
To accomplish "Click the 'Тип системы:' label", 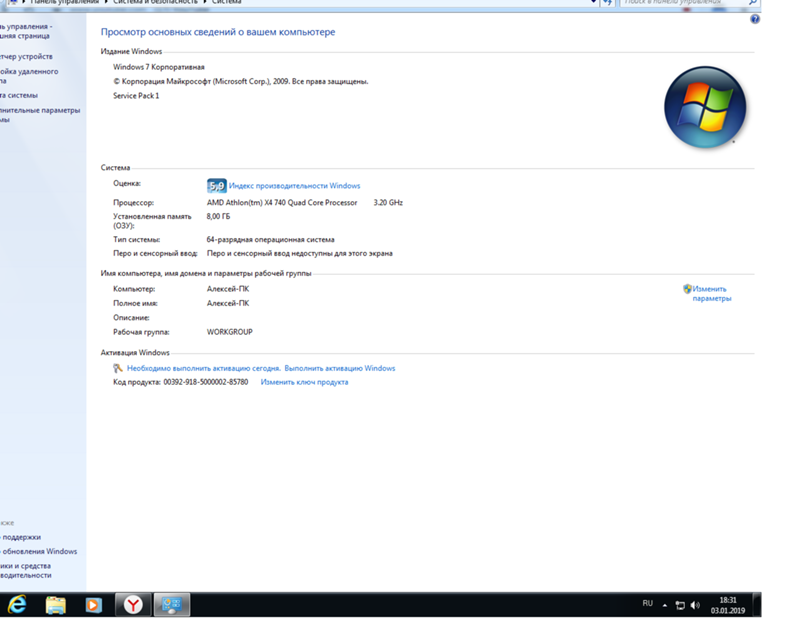I will pos(137,239).
